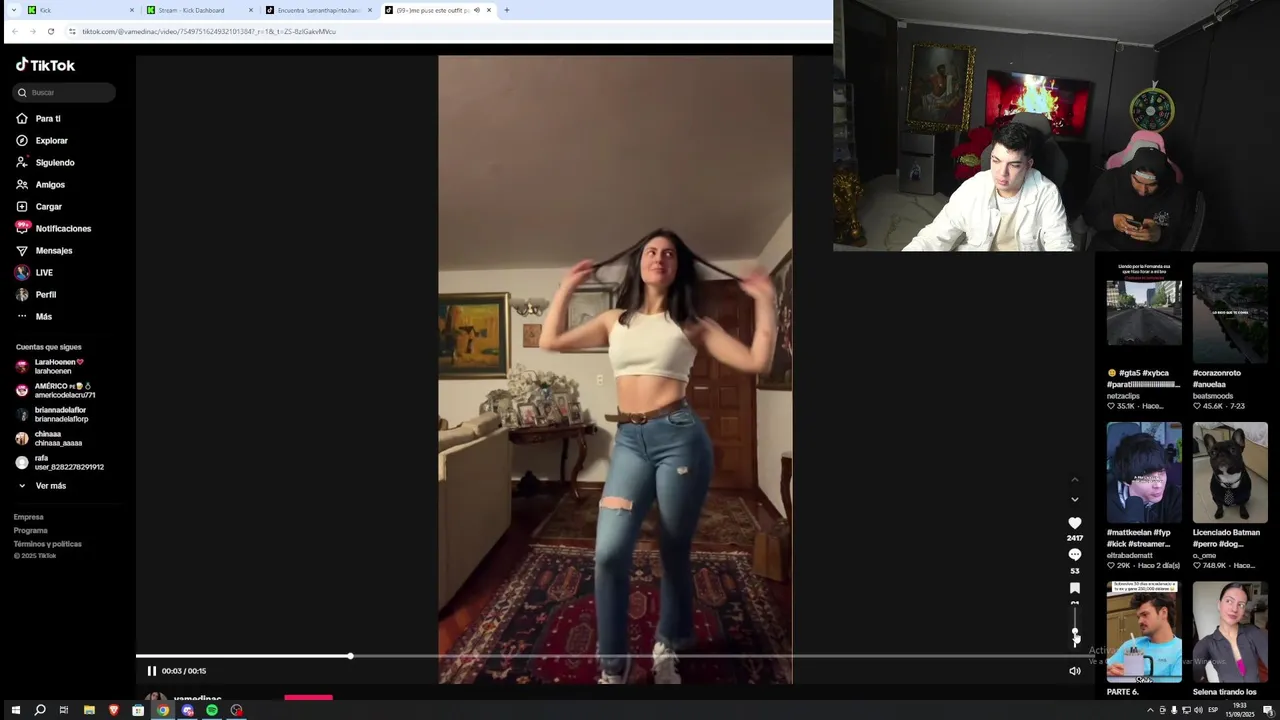Open the #mattkeelan #fyp recommended video

pyautogui.click(x=1144, y=472)
